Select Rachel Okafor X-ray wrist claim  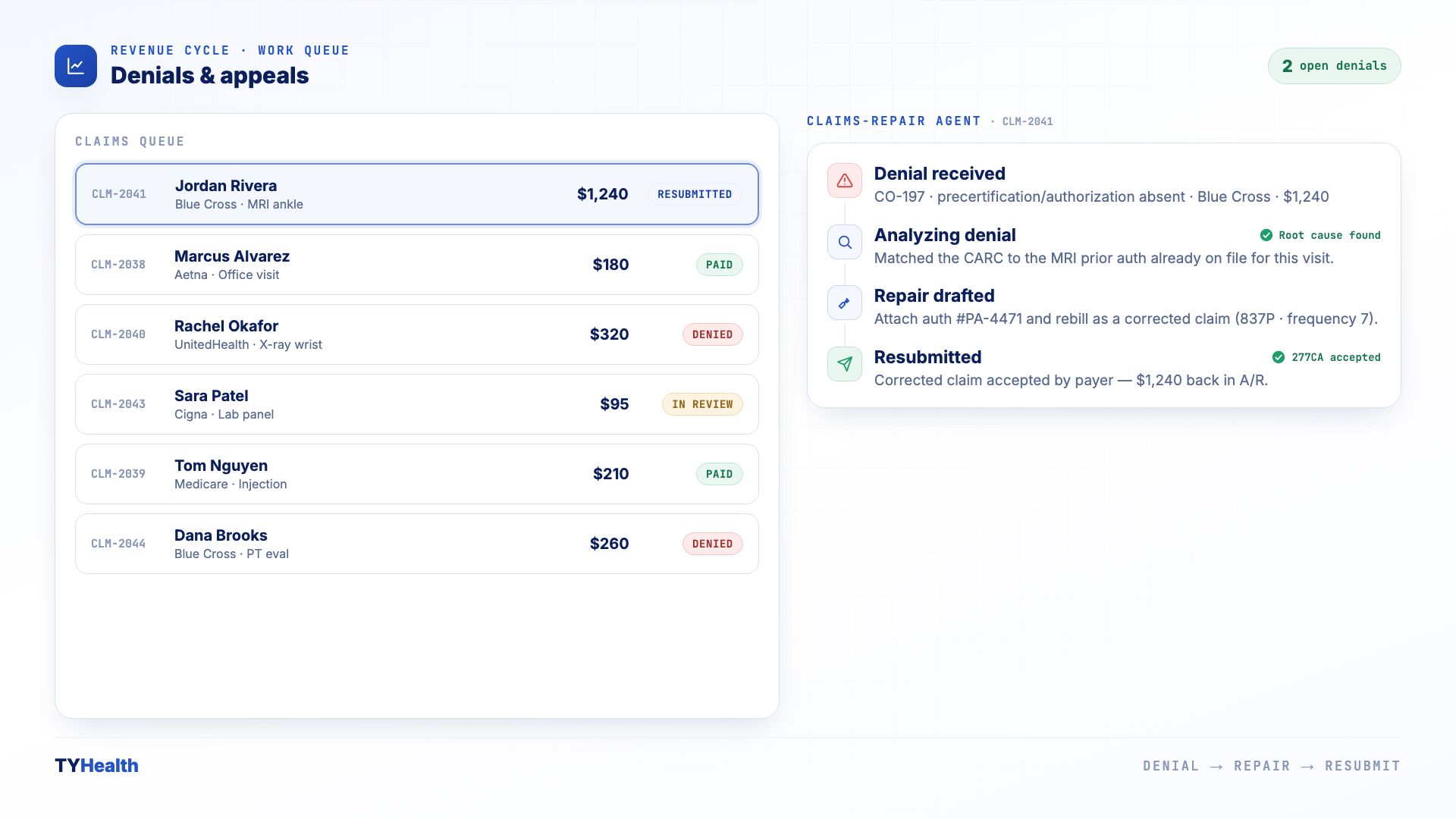[417, 334]
